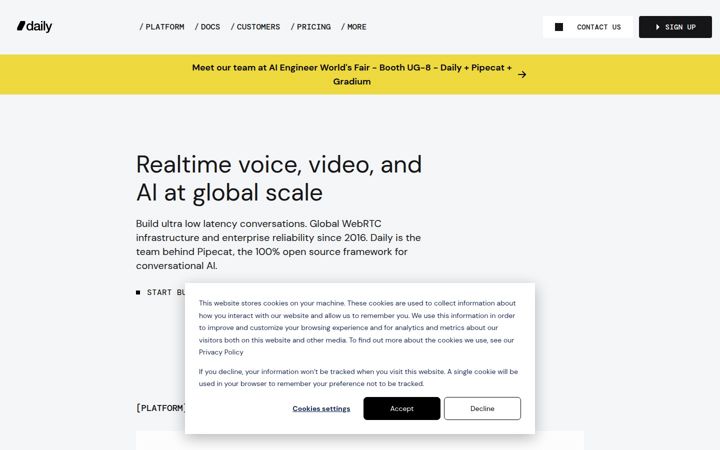The height and width of the screenshot is (450, 720).
Task: Open the AI Engineer World's Fair announcement
Action: (352, 74)
